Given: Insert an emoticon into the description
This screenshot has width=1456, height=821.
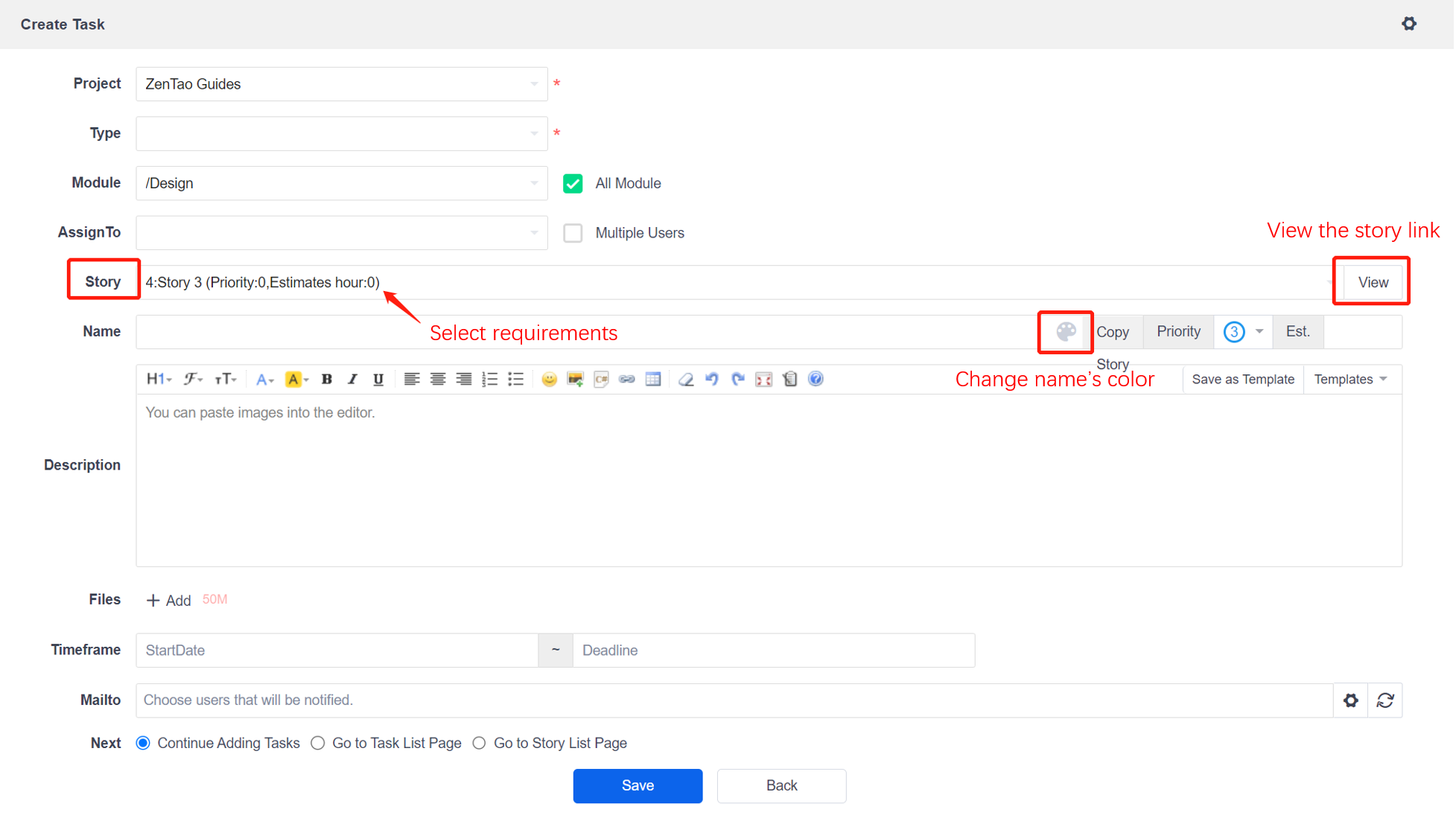Looking at the screenshot, I should pyautogui.click(x=549, y=380).
